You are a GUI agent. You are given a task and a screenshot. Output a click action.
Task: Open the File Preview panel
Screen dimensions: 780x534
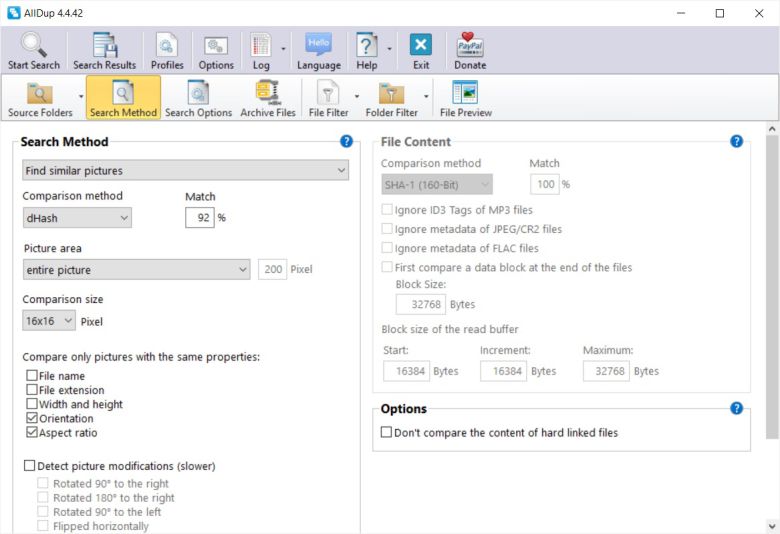pyautogui.click(x=466, y=98)
